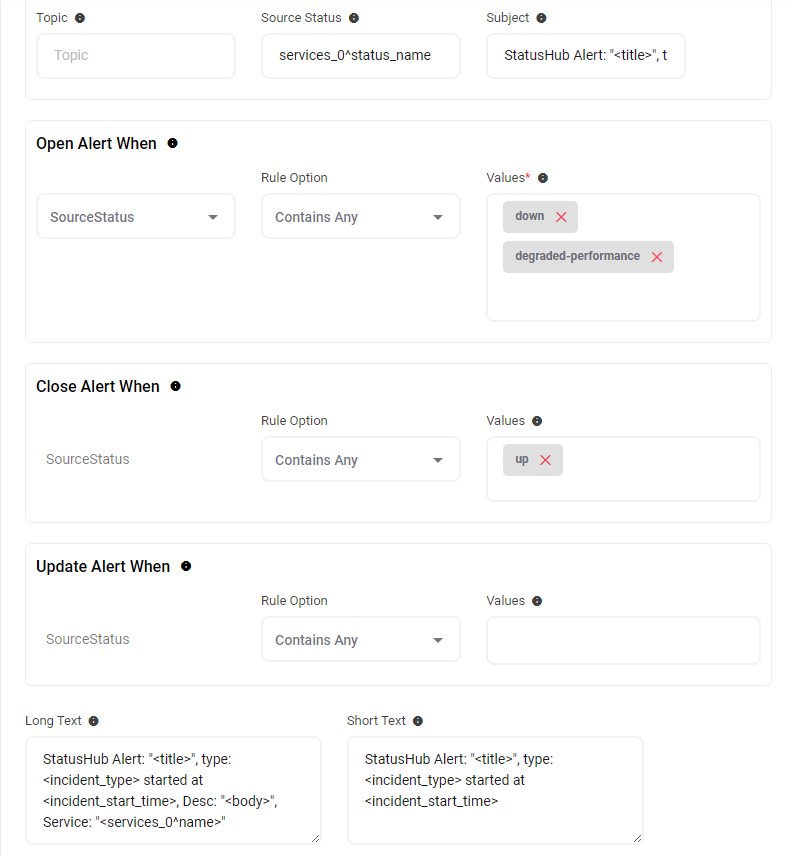Expand Rule Option dropdown under Update Alert When
The width and height of the screenshot is (791, 856).
[x=361, y=640]
